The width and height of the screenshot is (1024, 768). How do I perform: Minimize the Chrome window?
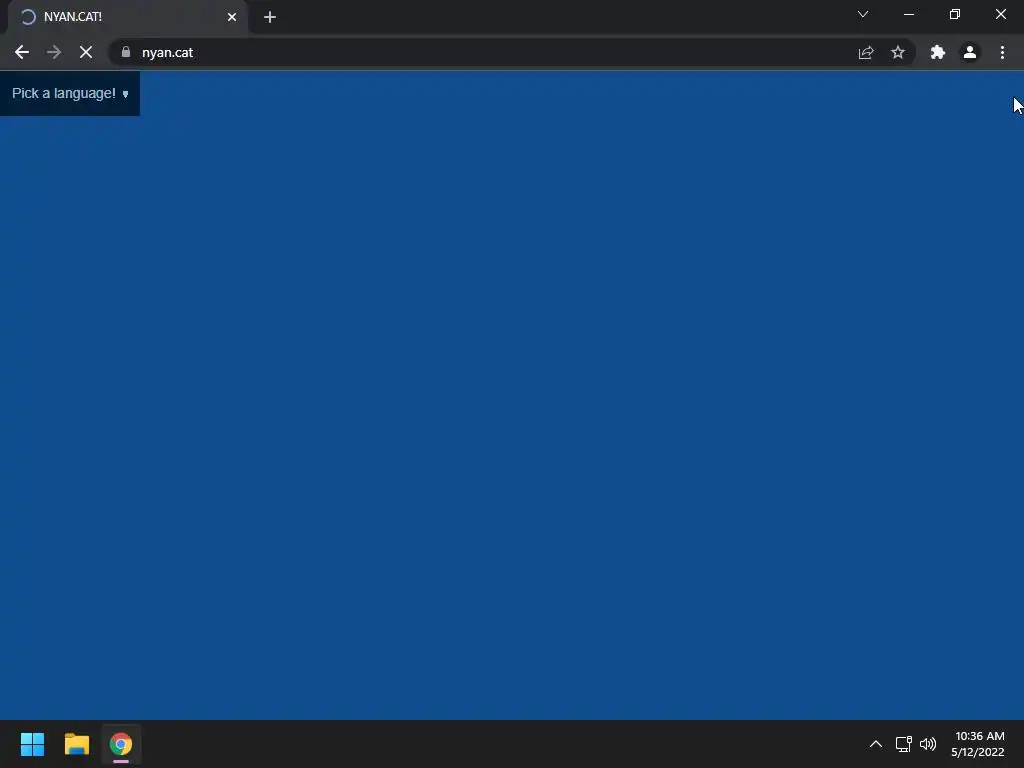(908, 14)
